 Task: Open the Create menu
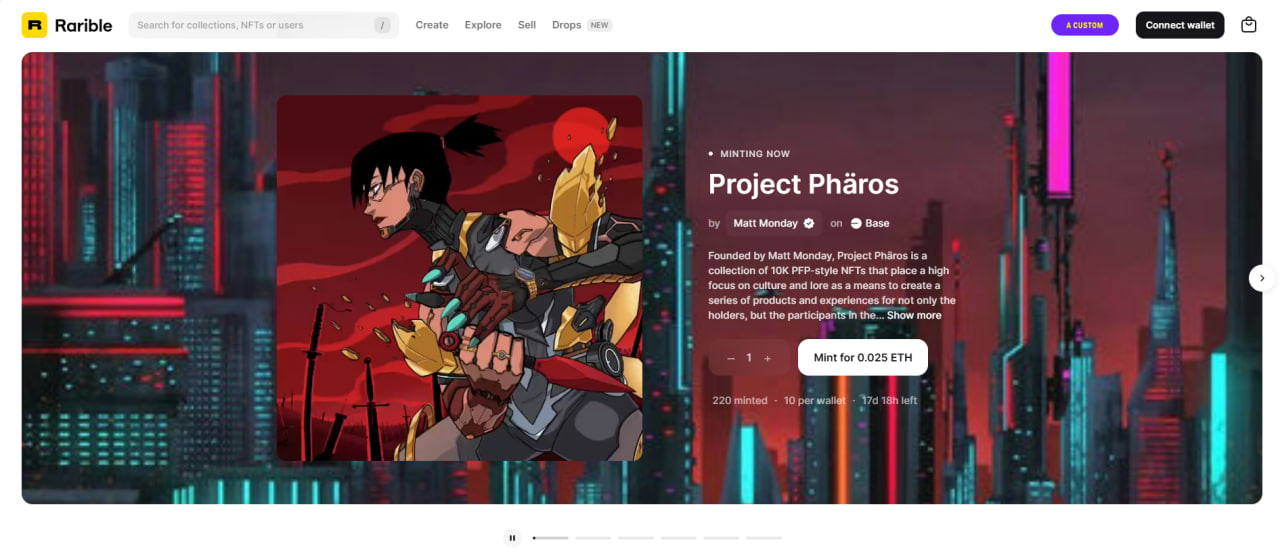coord(432,25)
